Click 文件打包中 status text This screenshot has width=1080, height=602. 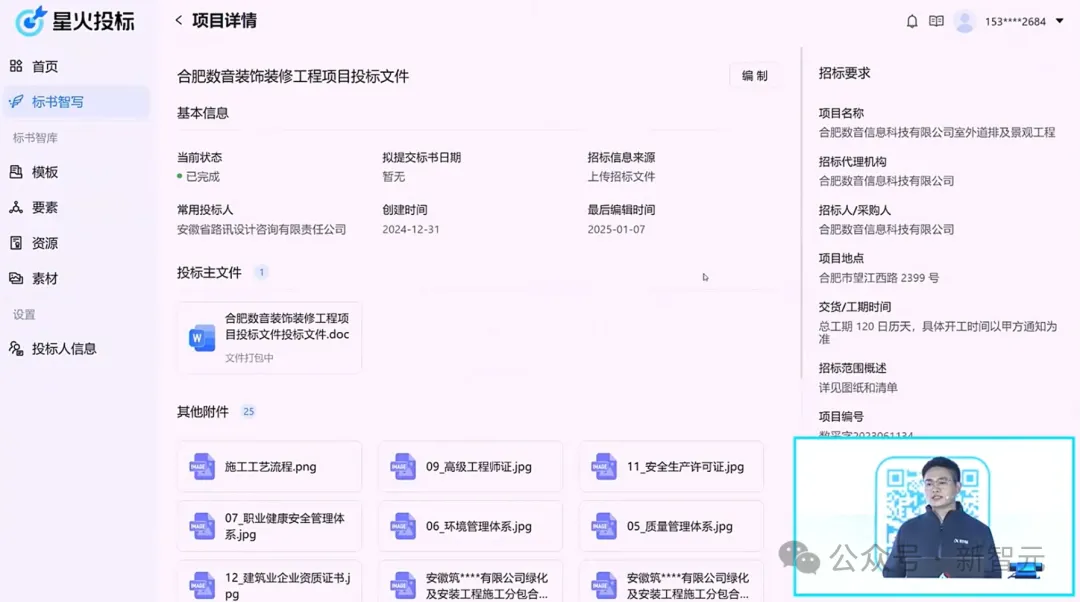249,357
